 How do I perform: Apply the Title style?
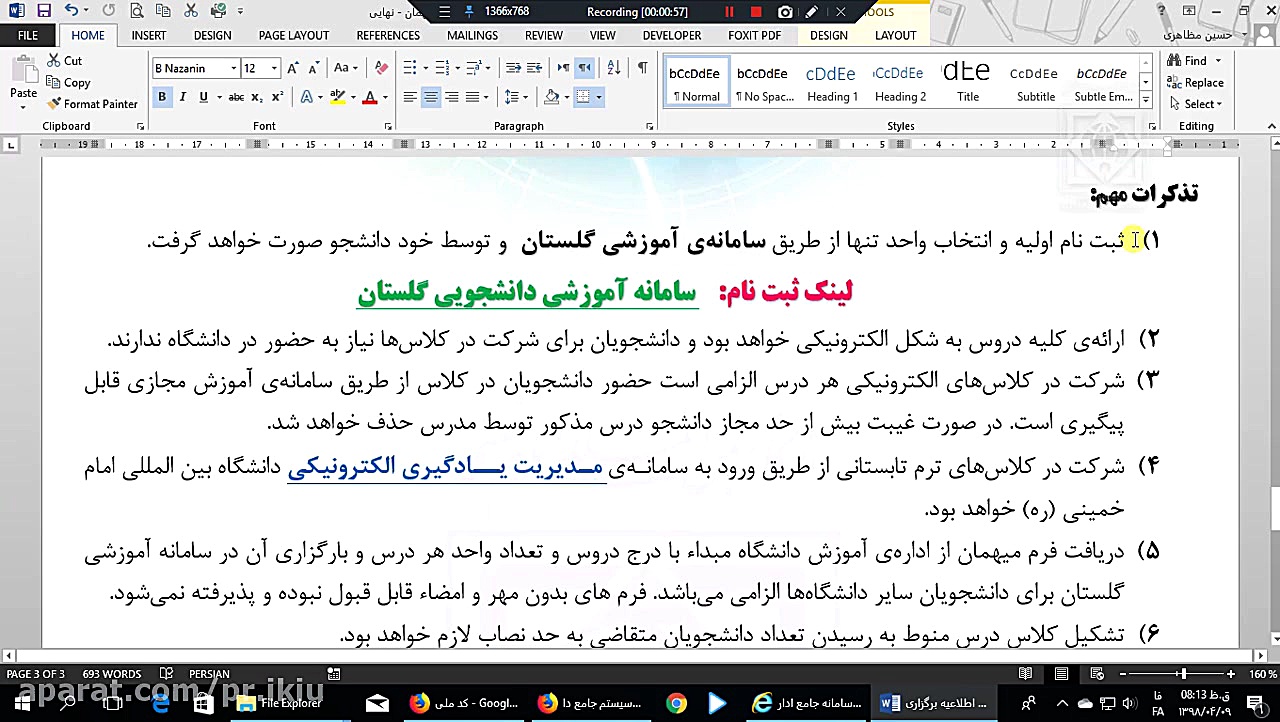[x=968, y=81]
